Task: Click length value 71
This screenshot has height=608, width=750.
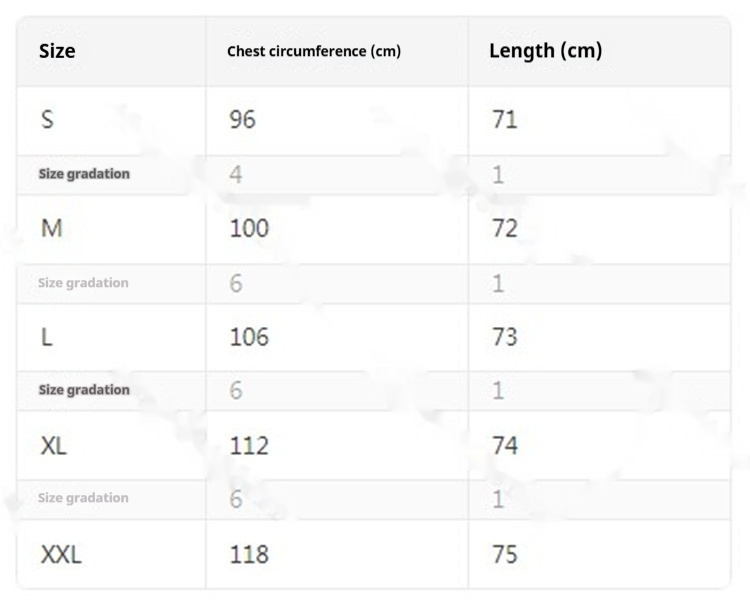Action: pyautogui.click(x=505, y=119)
